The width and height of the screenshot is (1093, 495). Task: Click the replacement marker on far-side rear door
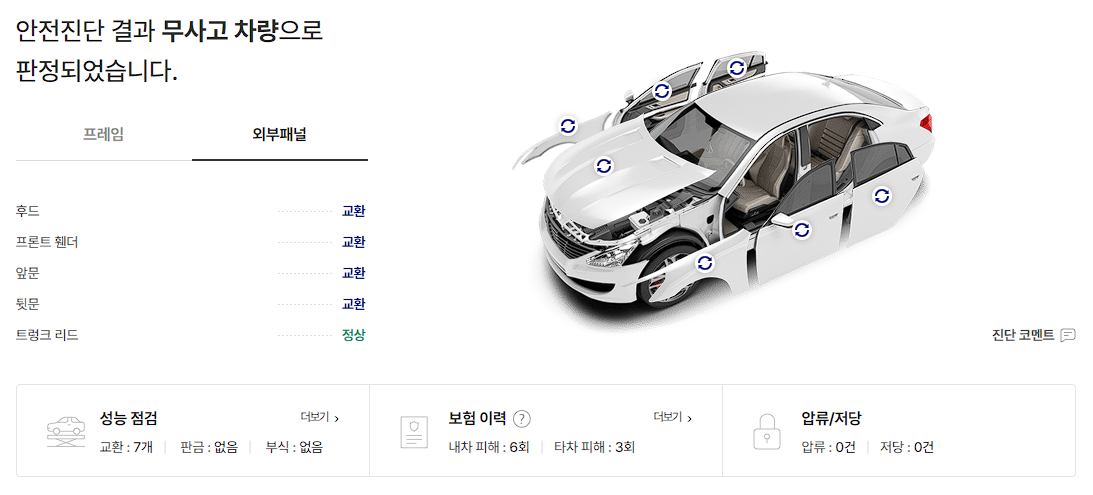tap(737, 68)
